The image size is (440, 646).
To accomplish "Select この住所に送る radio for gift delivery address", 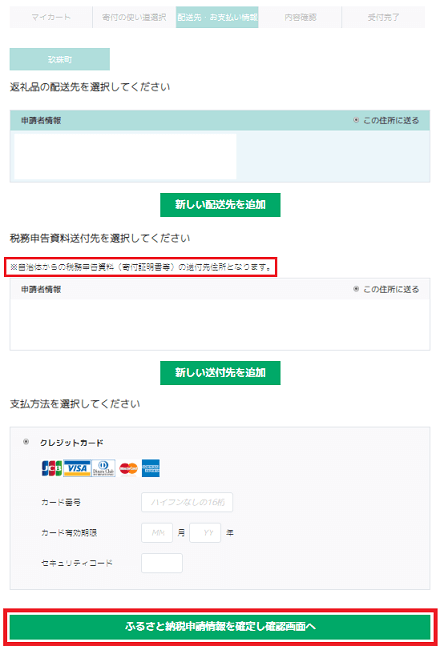I will pyautogui.click(x=356, y=120).
